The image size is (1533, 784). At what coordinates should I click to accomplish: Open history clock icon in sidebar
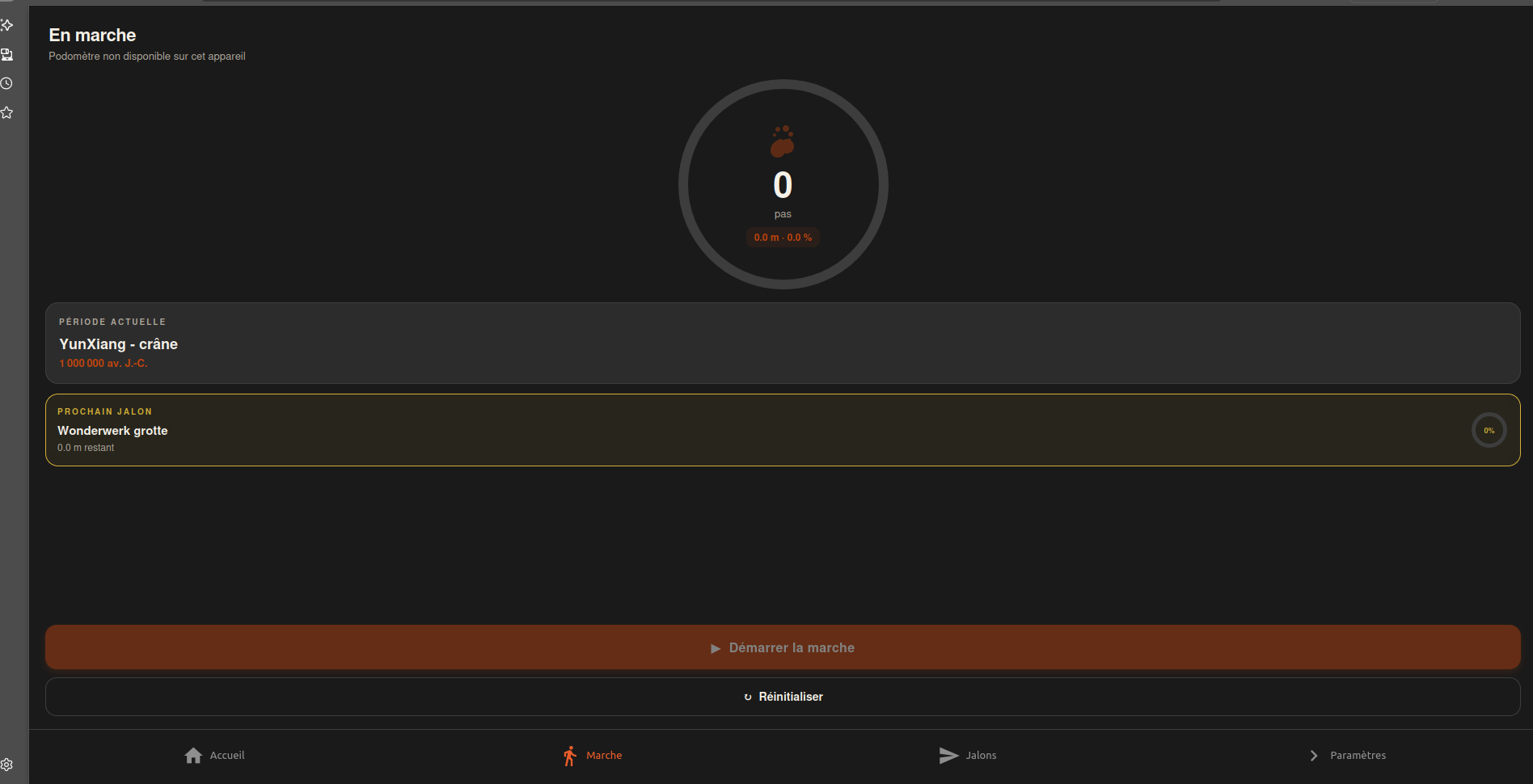[7, 83]
